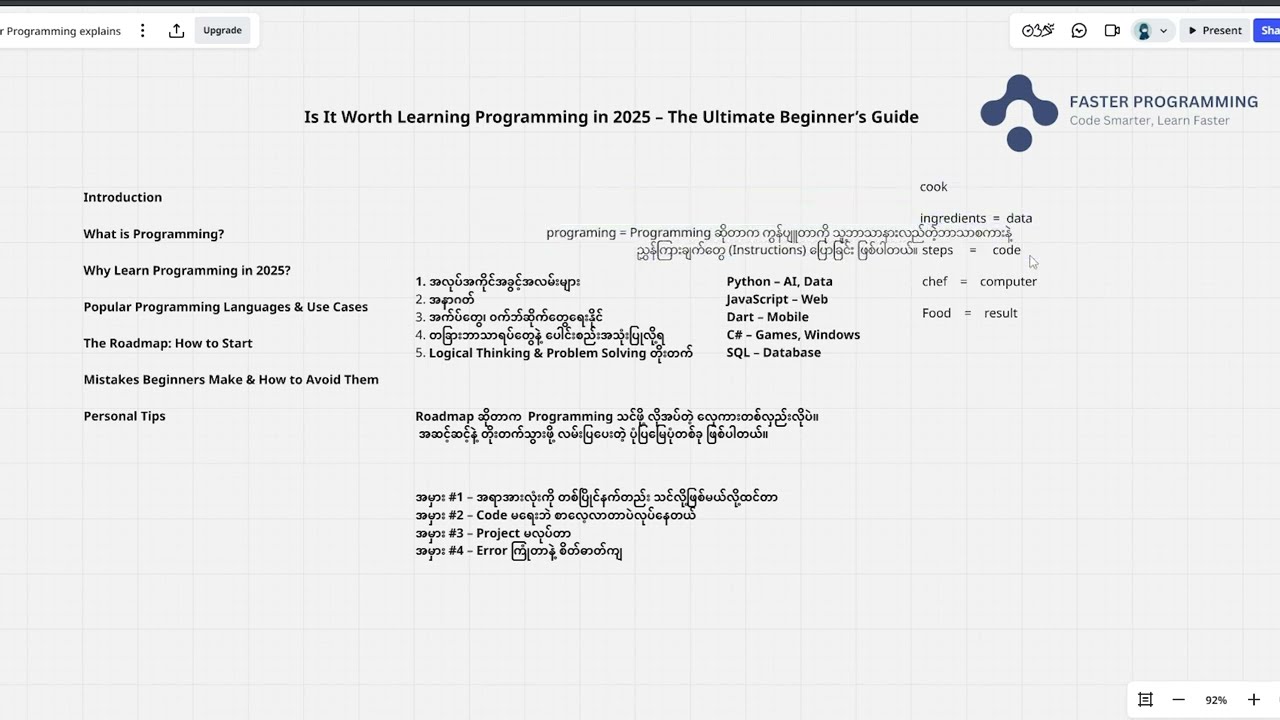This screenshot has width=1280, height=720.
Task: Click the '#2 – Code' mistake line
Action: pos(555,515)
